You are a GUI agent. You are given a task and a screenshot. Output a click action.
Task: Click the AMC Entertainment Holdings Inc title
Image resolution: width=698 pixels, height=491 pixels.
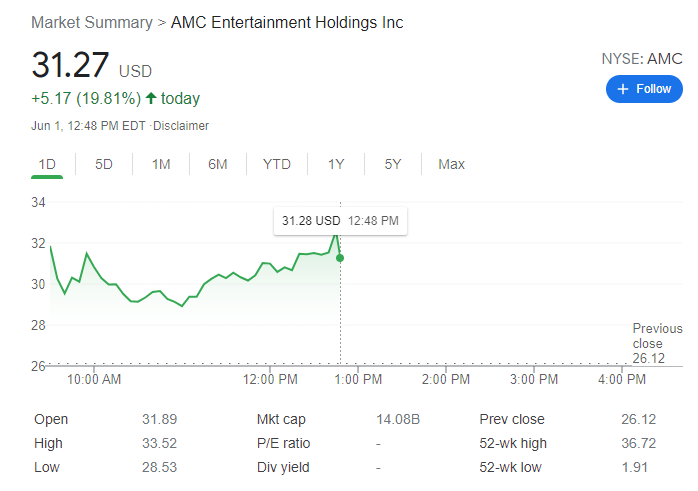click(287, 22)
